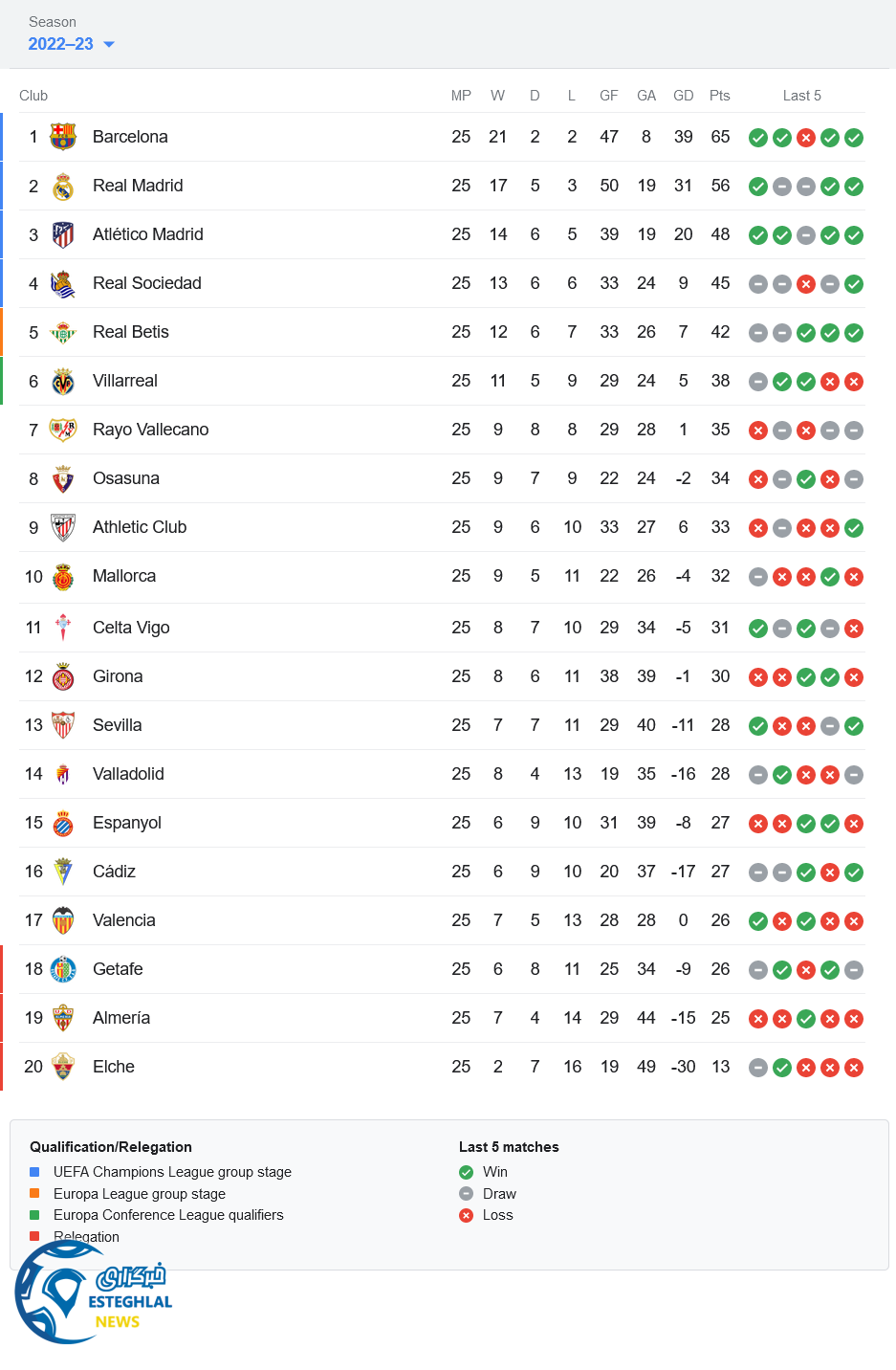
Task: Click the Atlético Madrid crest icon
Action: point(63,234)
